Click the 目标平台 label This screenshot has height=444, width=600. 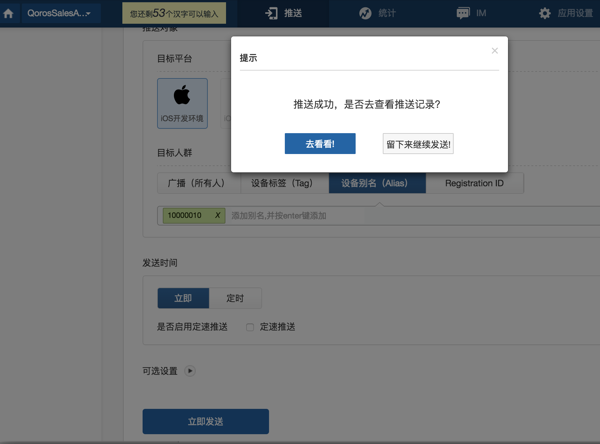(174, 59)
